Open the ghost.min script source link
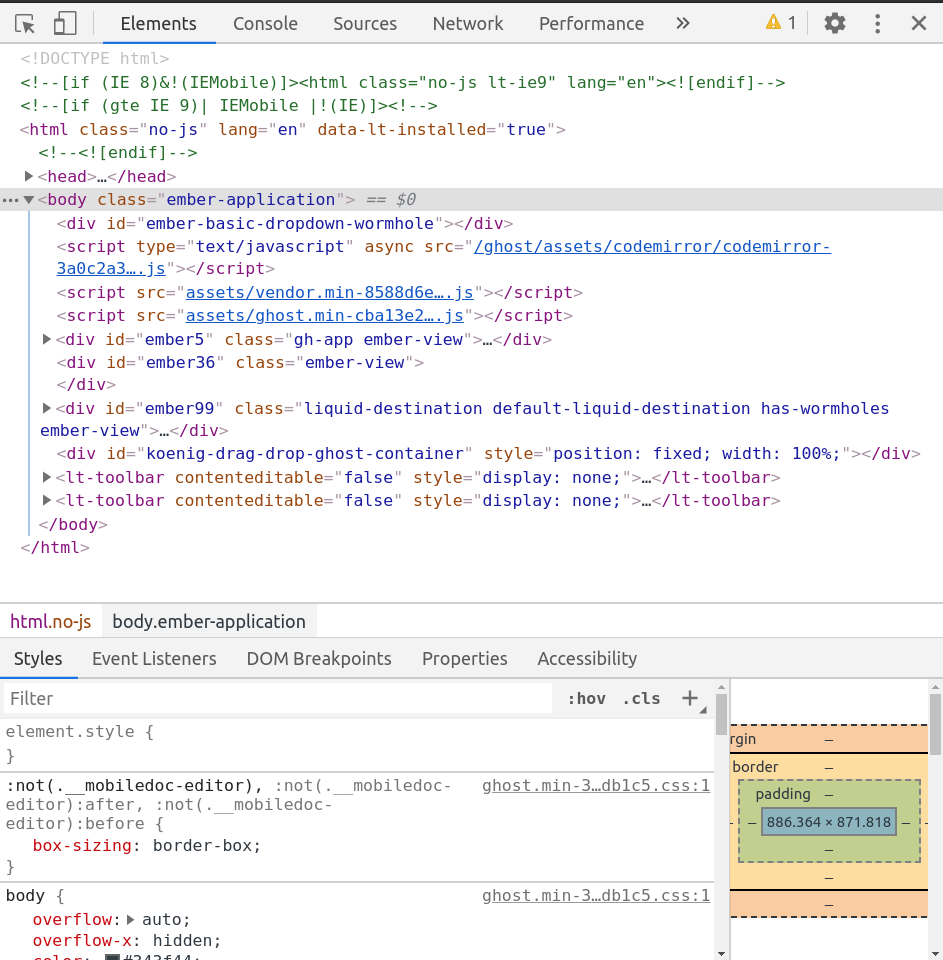 [x=325, y=316]
